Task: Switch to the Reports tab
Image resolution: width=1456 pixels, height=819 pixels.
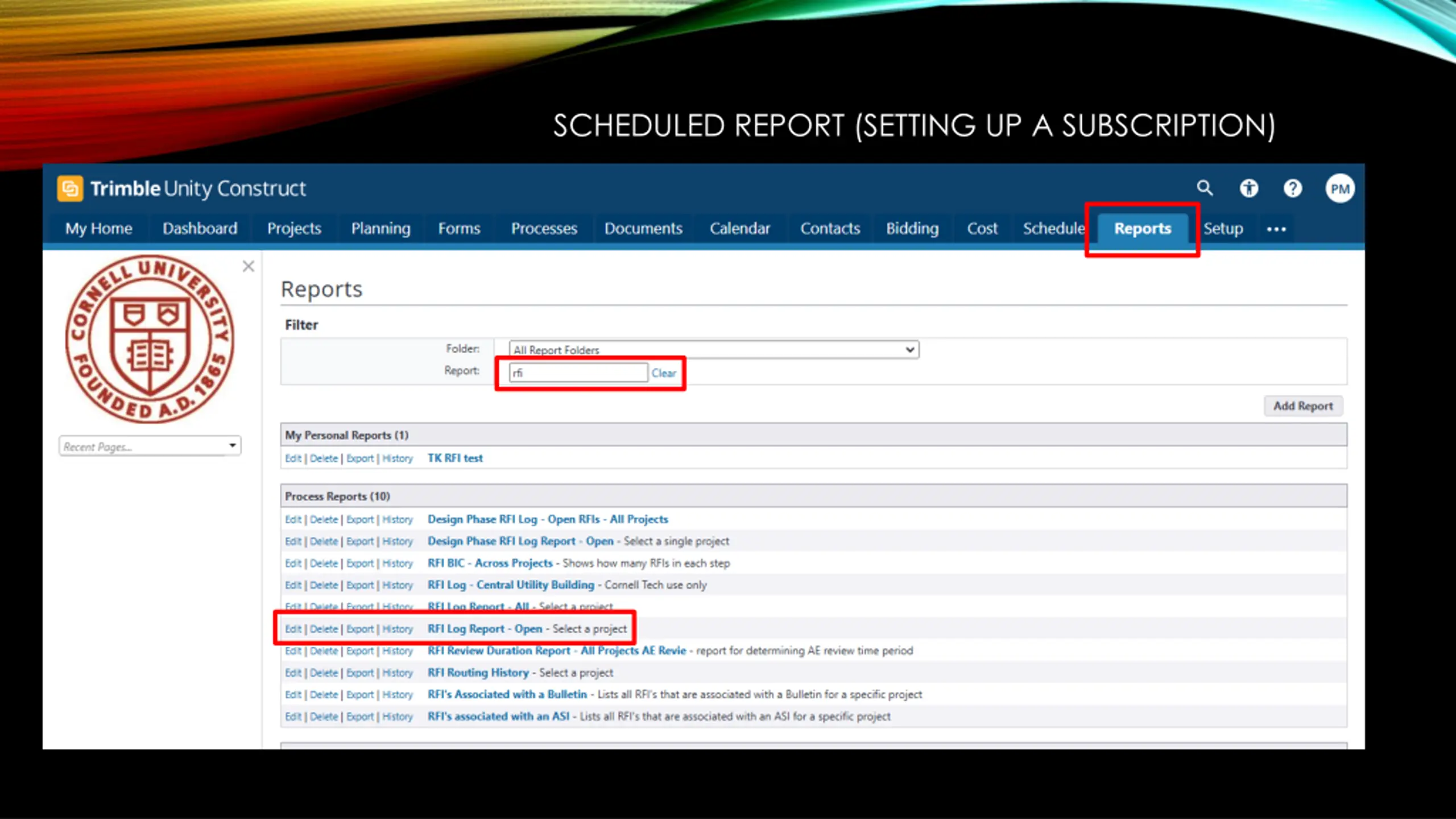Action: [1142, 229]
